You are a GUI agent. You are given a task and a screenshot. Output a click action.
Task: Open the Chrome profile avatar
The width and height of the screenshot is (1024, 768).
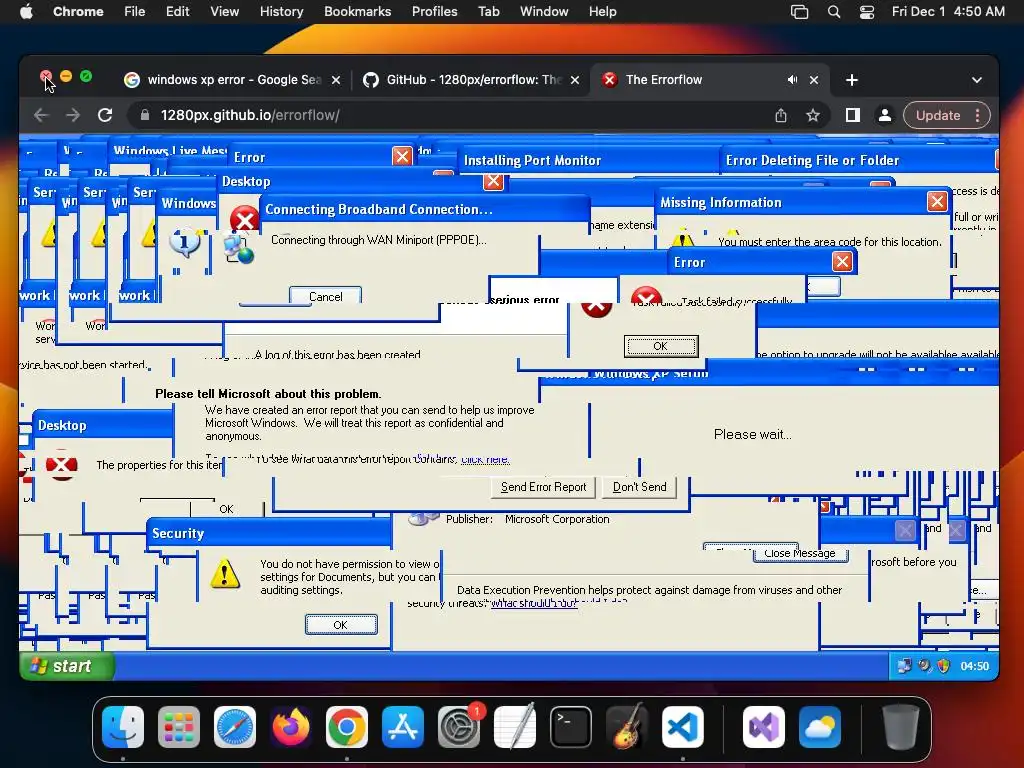[885, 116]
